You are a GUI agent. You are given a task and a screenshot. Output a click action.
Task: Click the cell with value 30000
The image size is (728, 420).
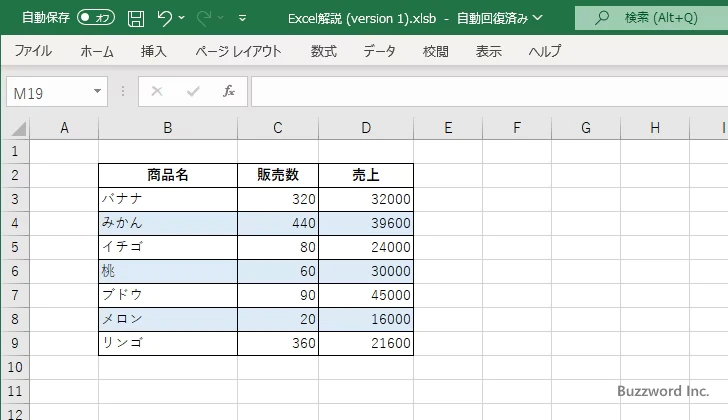coord(366,271)
